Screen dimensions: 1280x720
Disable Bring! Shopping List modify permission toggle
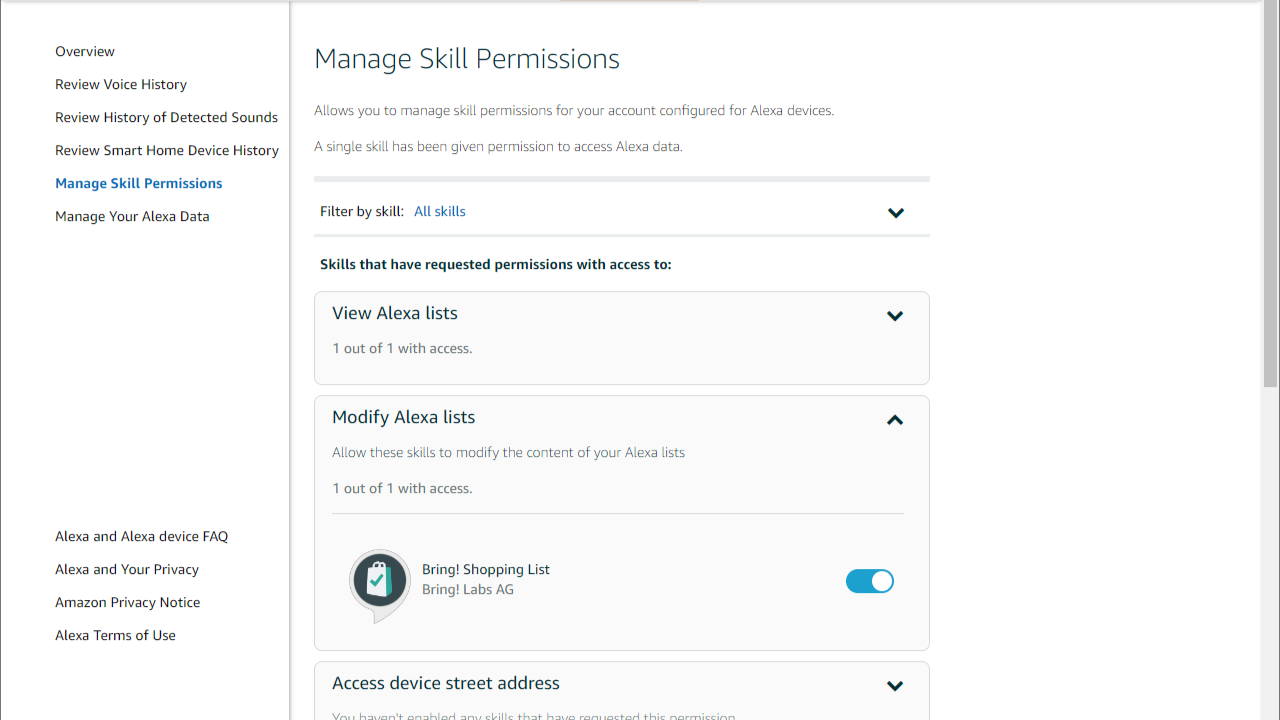(x=870, y=581)
